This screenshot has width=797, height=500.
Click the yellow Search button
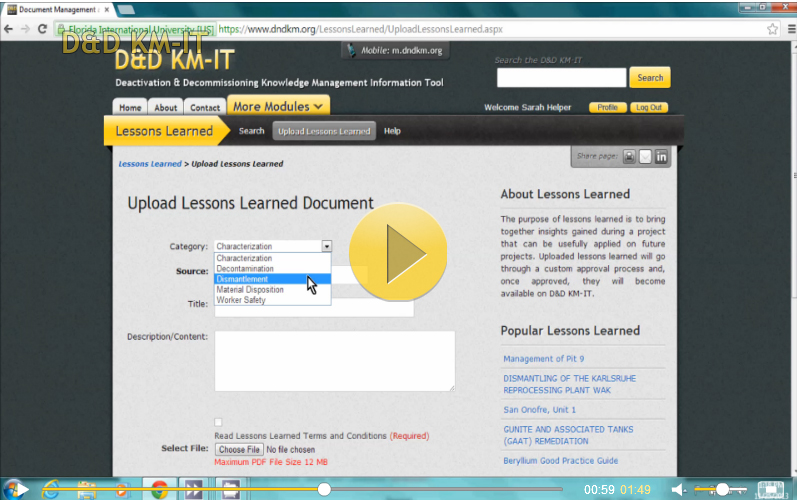coord(650,78)
